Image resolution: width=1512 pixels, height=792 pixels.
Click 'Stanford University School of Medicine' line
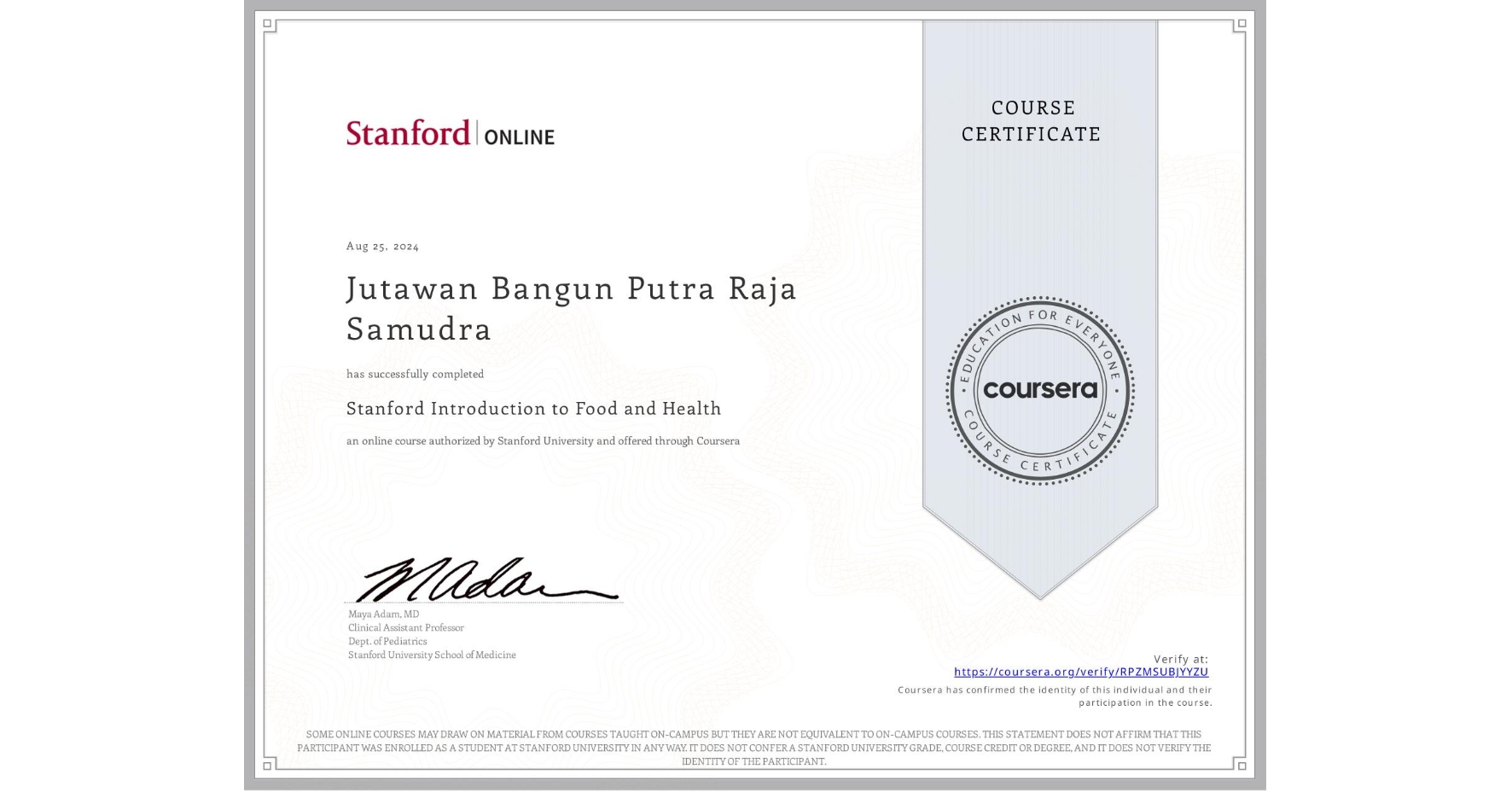[x=432, y=655]
